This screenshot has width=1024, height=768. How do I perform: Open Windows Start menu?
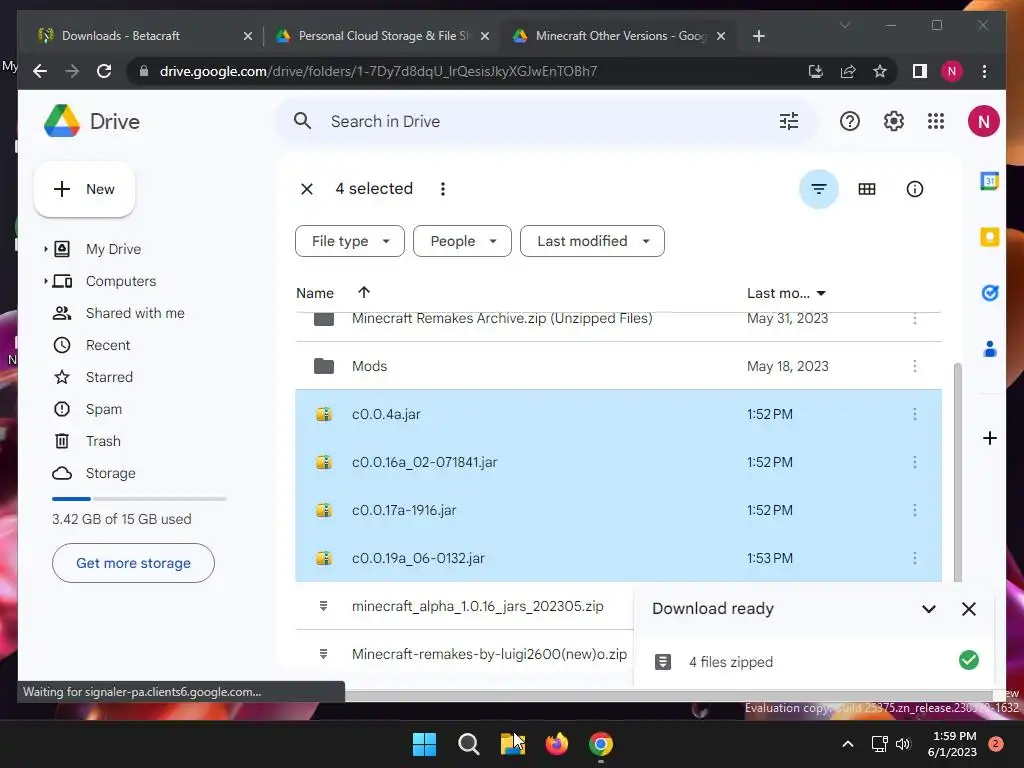pos(424,744)
